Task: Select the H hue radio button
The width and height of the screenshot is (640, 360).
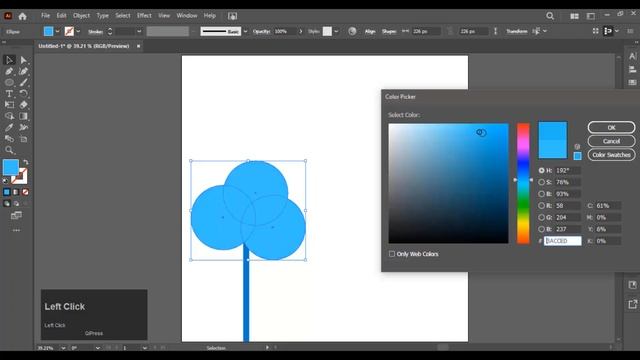Action: point(541,170)
